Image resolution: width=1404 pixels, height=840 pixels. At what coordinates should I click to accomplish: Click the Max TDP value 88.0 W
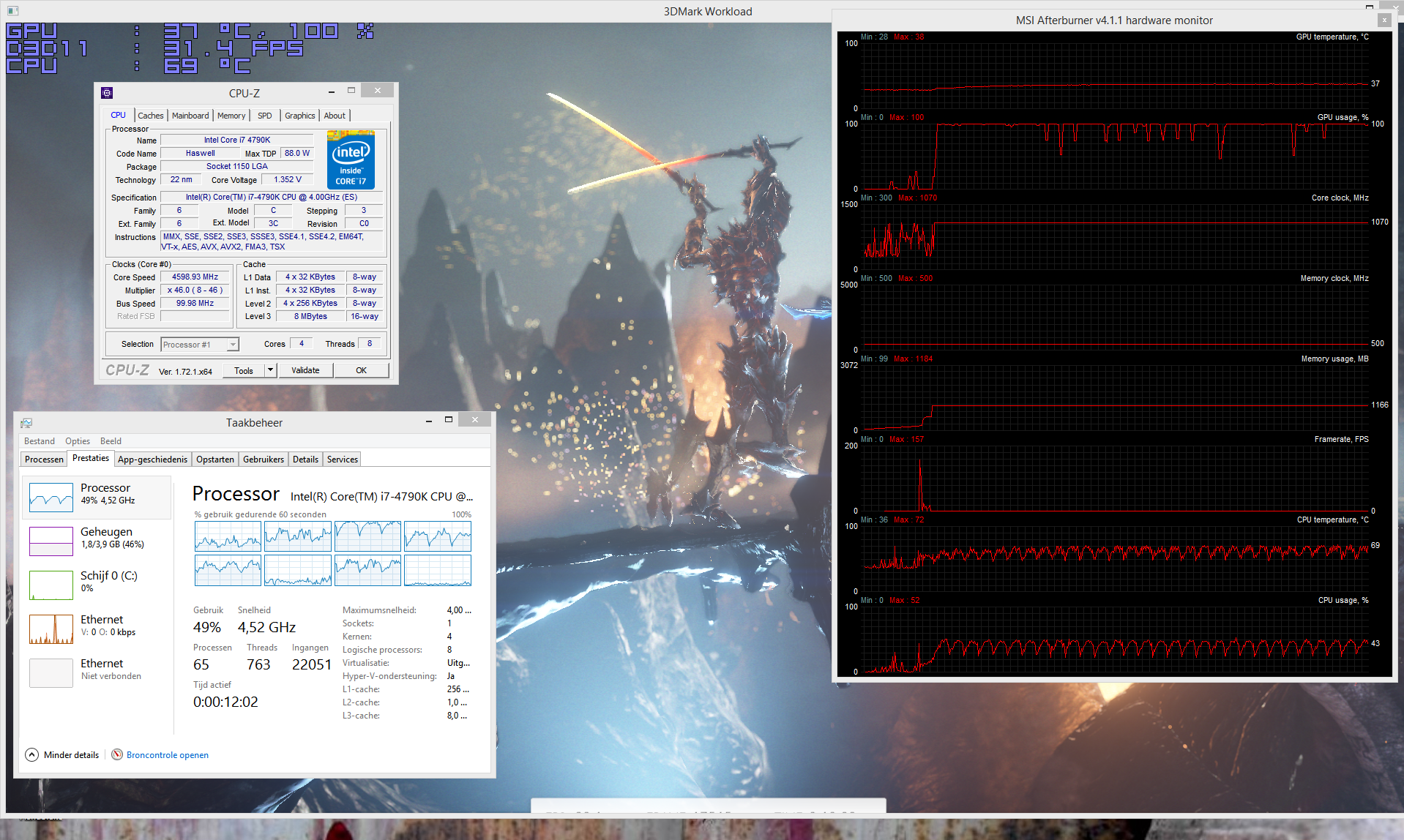point(297,154)
